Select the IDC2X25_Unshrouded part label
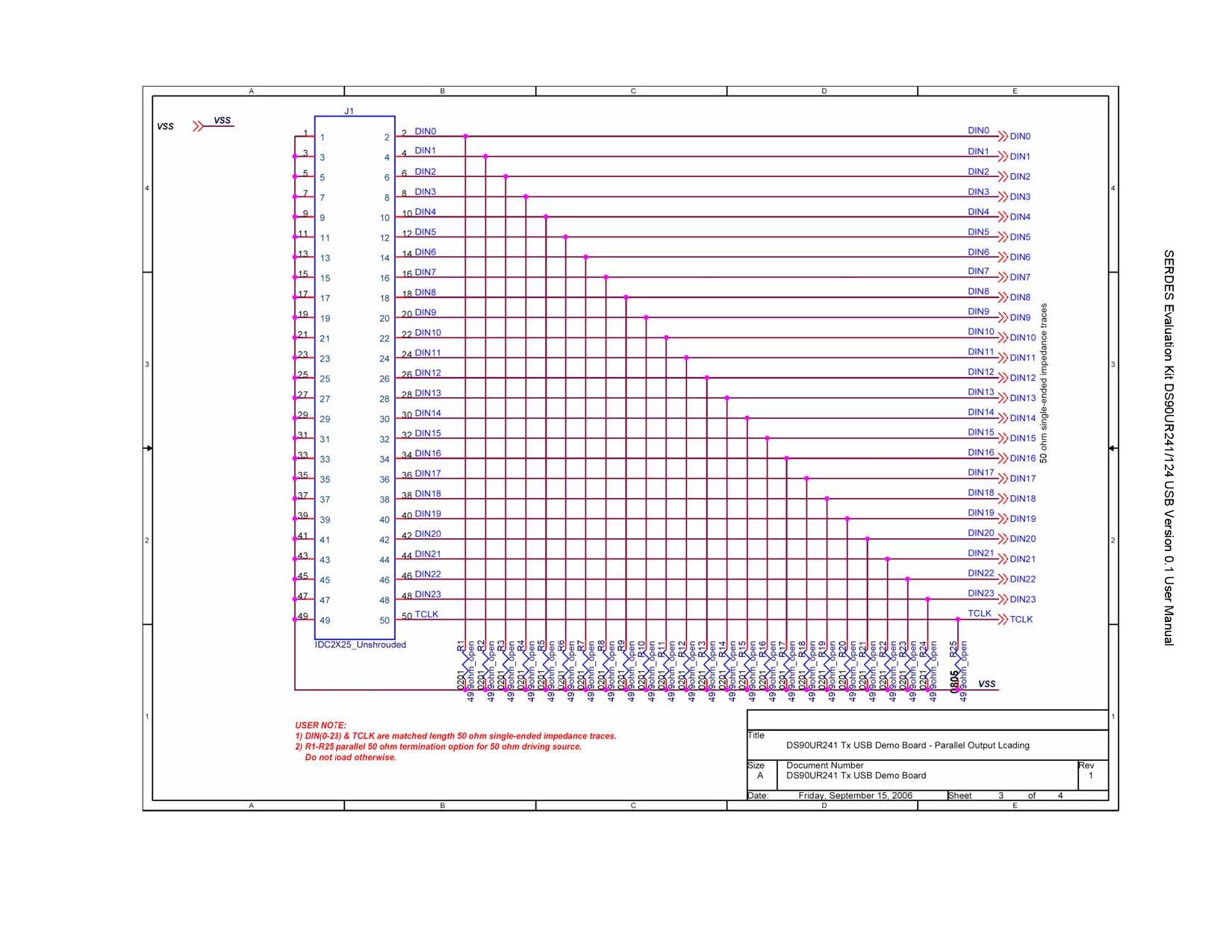1232x952 pixels. [361, 645]
